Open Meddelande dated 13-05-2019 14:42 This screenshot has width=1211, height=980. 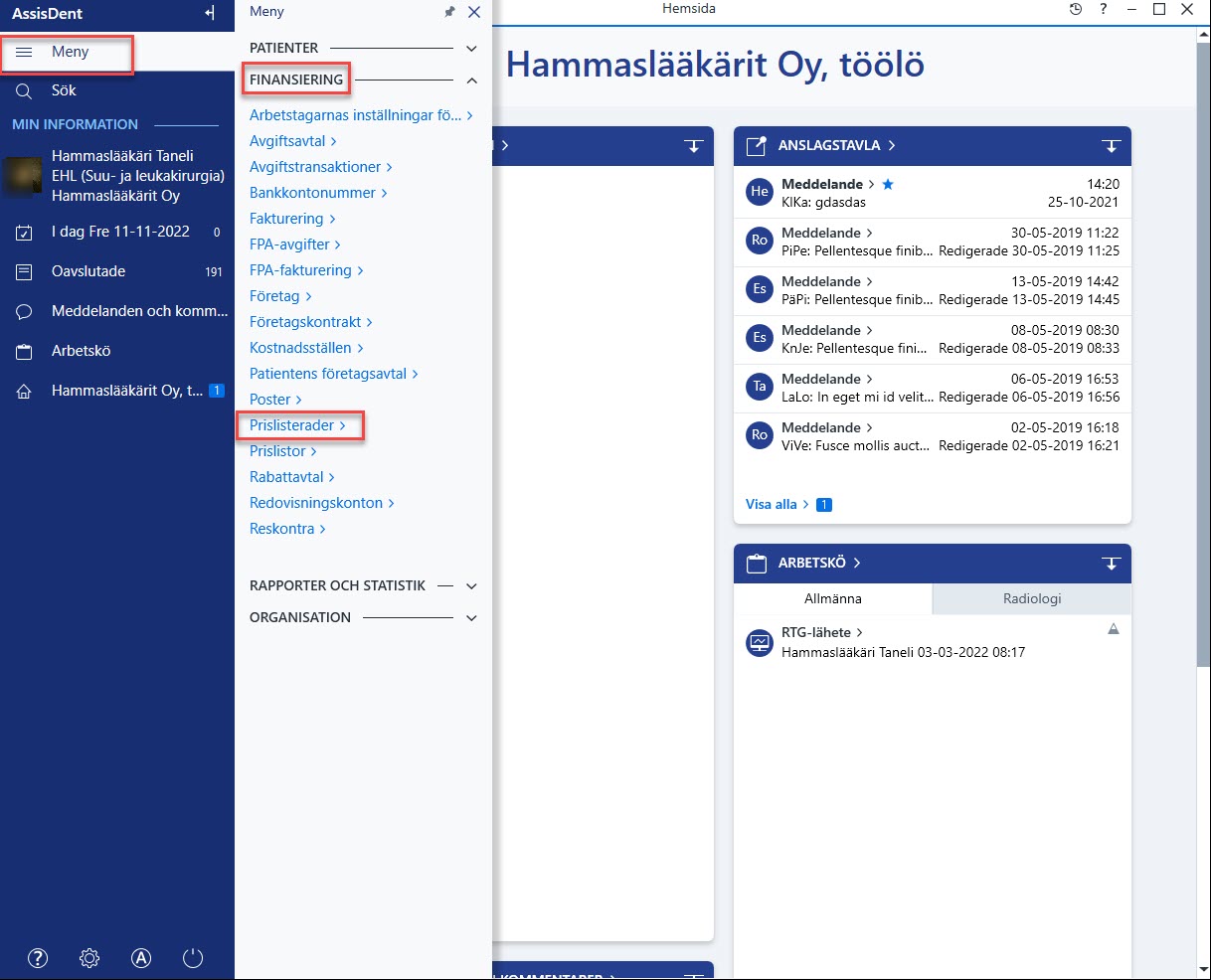click(x=932, y=290)
